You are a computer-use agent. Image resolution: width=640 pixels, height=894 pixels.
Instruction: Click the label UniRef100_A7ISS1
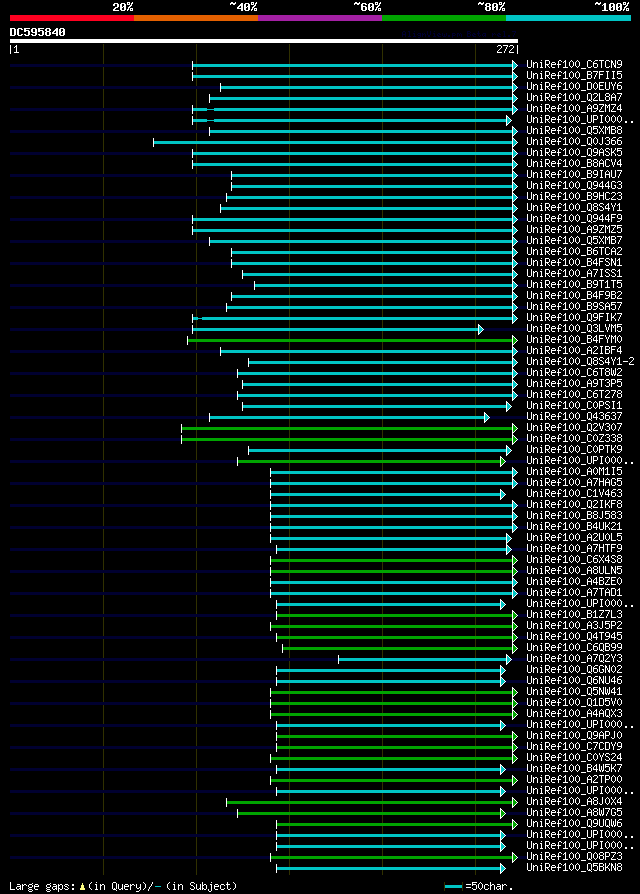tap(574, 273)
